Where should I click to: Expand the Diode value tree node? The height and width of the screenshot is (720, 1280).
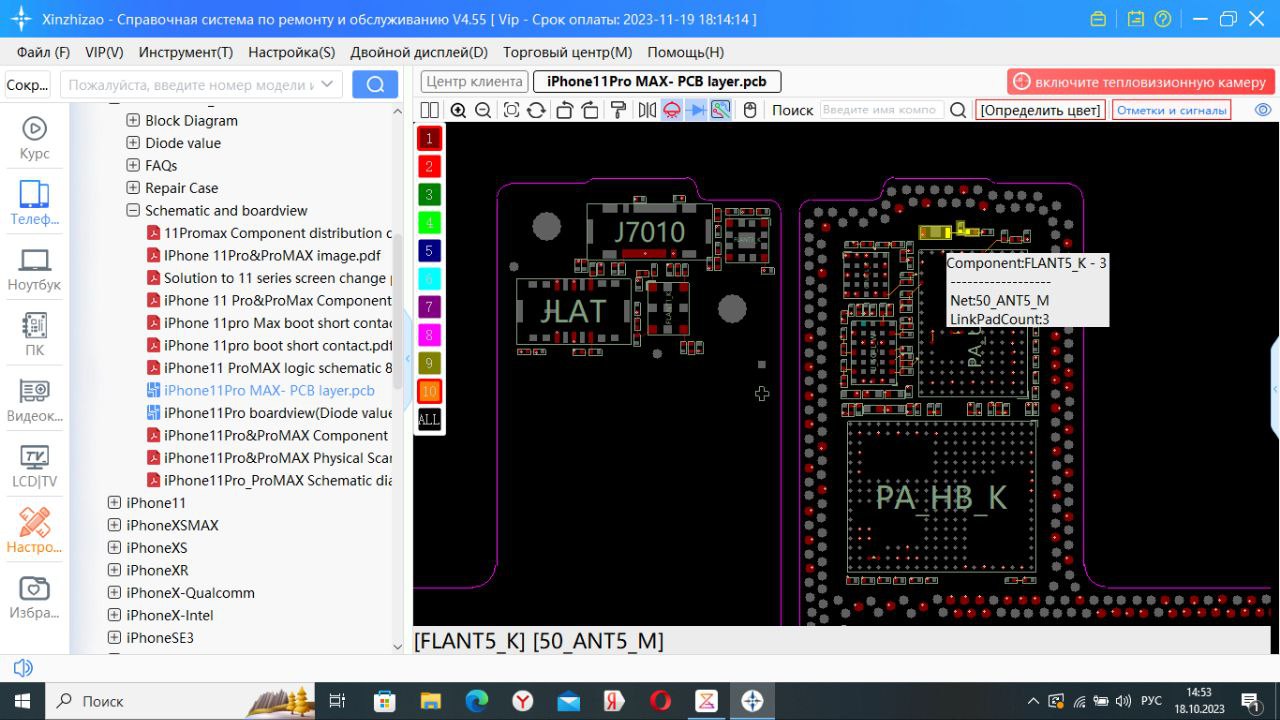pyautogui.click(x=133, y=143)
